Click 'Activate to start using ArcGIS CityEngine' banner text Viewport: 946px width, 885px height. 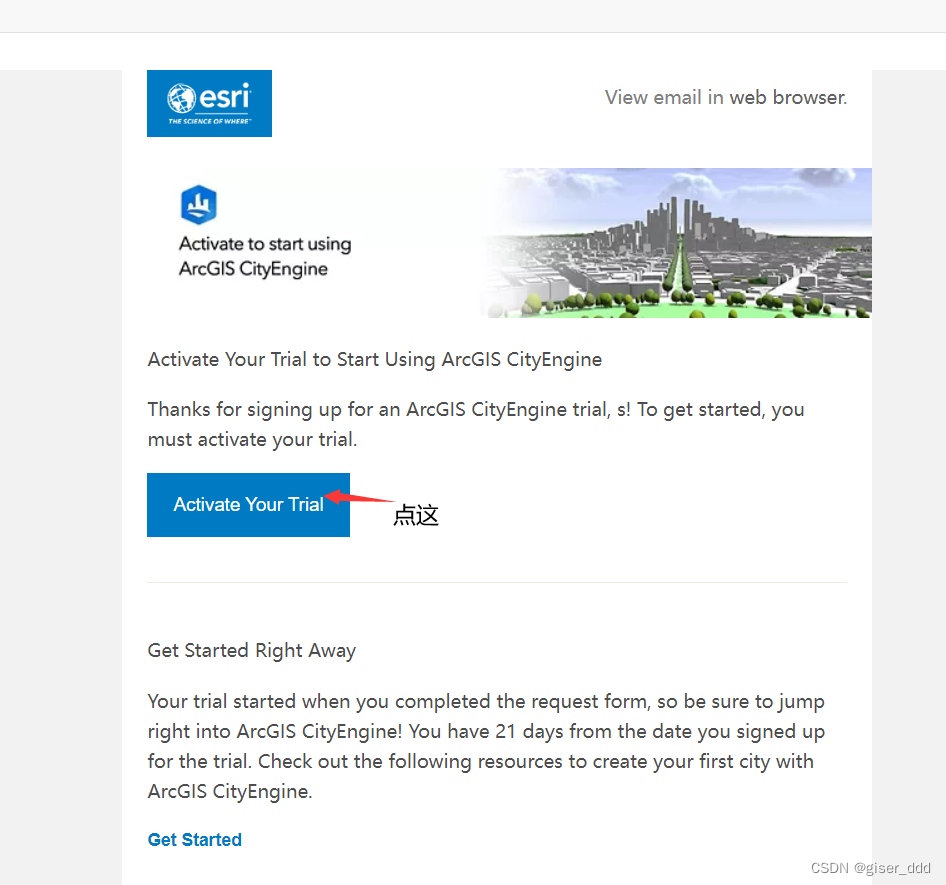point(265,256)
